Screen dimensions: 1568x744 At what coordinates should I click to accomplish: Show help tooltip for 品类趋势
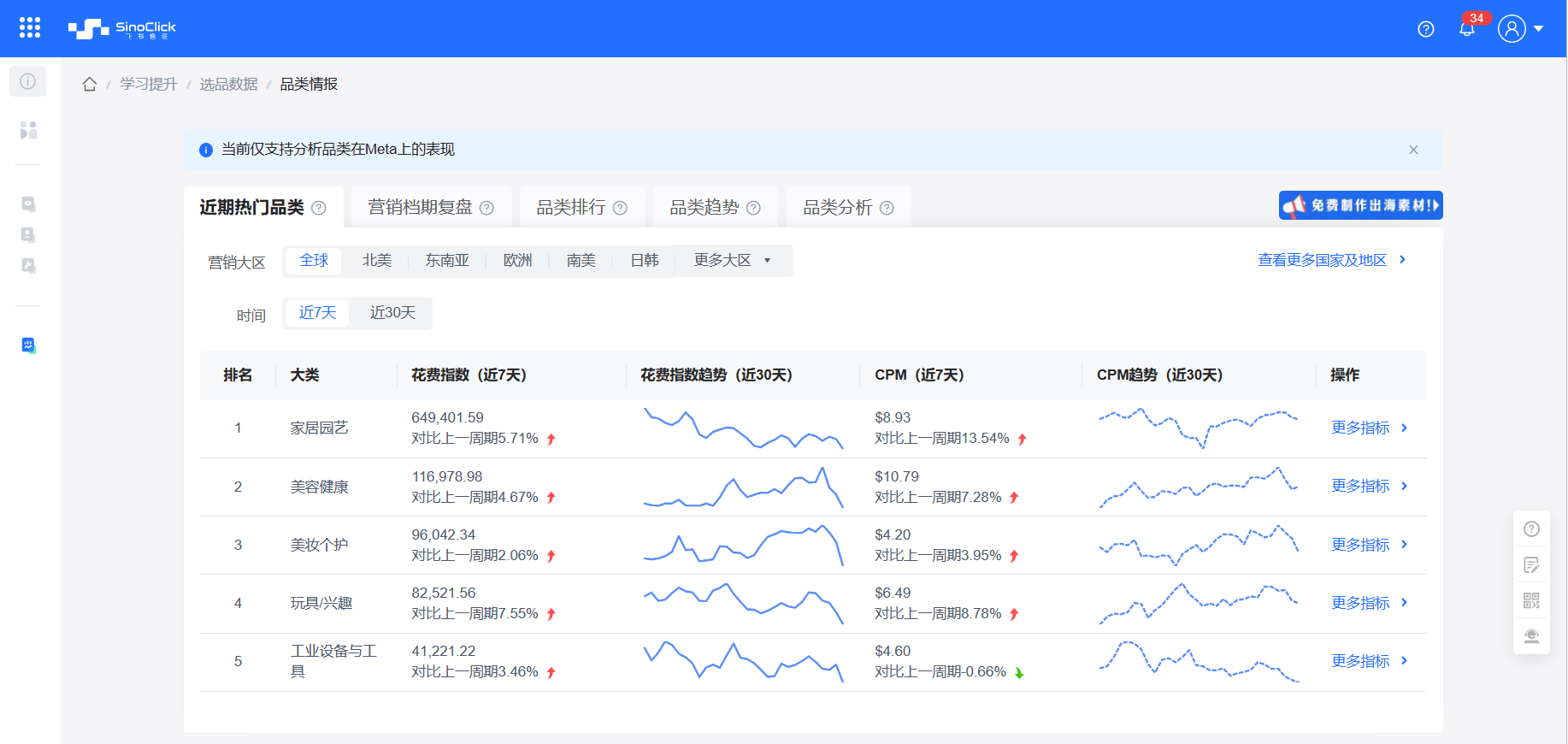753,208
